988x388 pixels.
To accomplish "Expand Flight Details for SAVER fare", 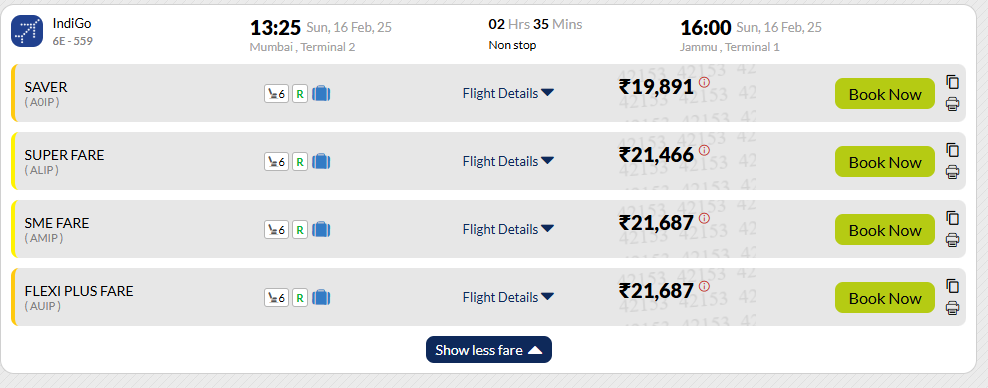I will pyautogui.click(x=508, y=93).
